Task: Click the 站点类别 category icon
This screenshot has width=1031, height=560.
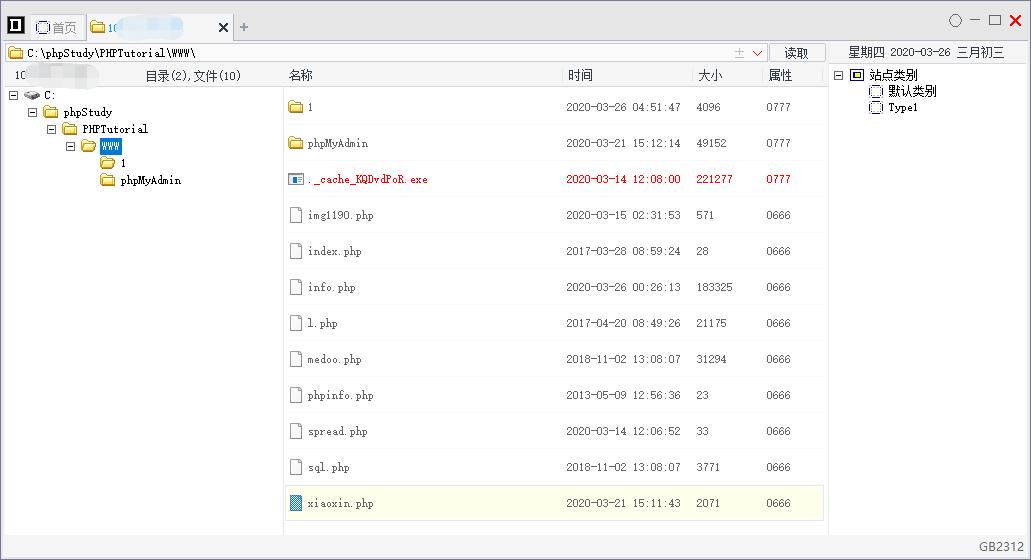Action: (x=857, y=75)
